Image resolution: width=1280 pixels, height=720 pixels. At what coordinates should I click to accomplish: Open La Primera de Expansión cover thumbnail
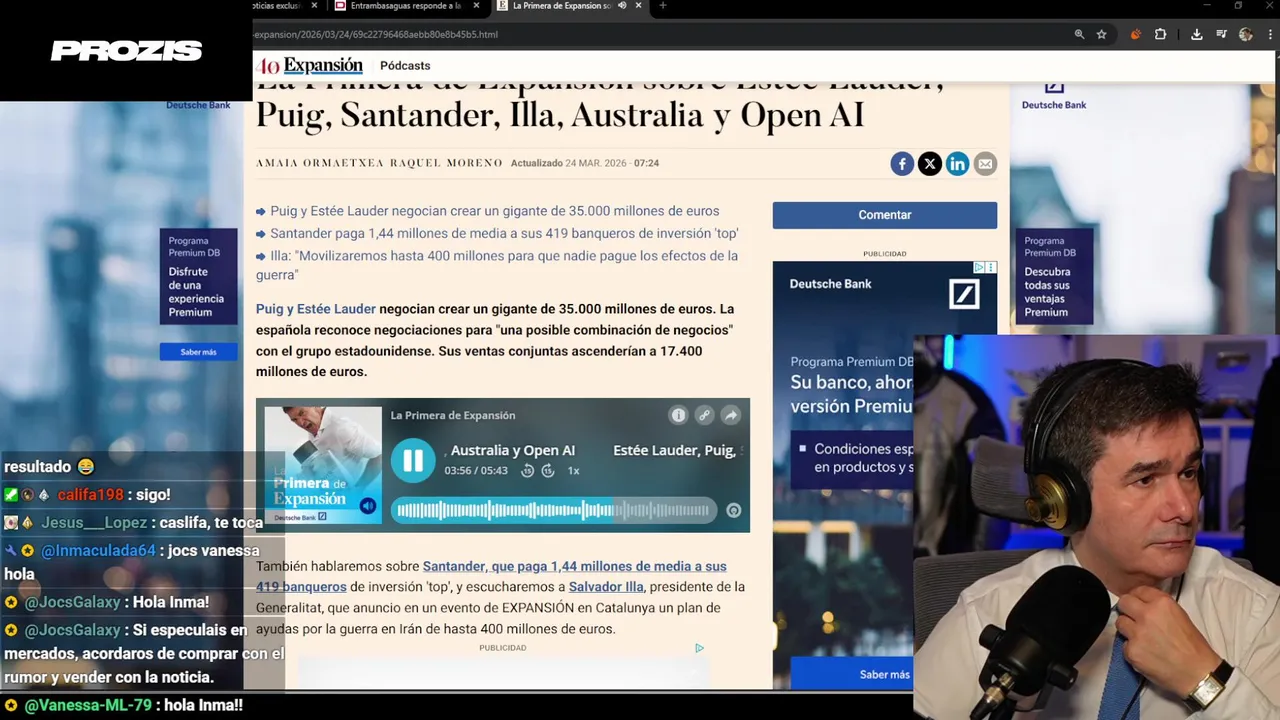pos(323,465)
